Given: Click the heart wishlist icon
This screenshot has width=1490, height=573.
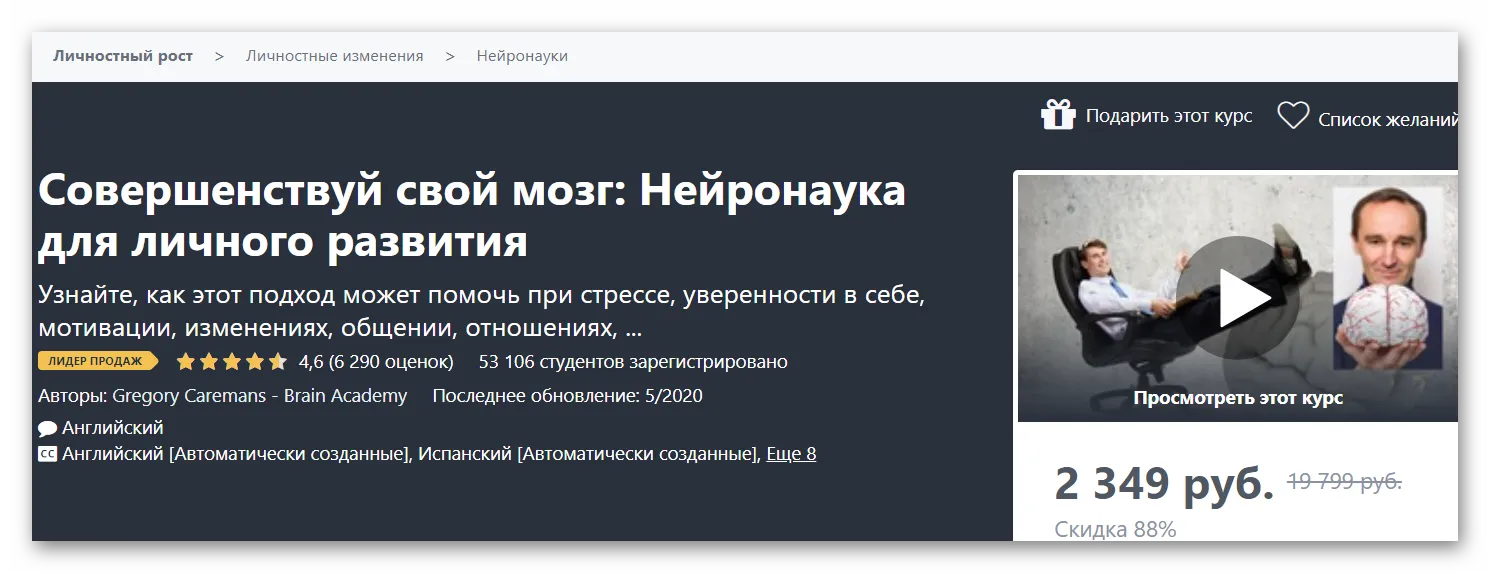Looking at the screenshot, I should [1293, 116].
